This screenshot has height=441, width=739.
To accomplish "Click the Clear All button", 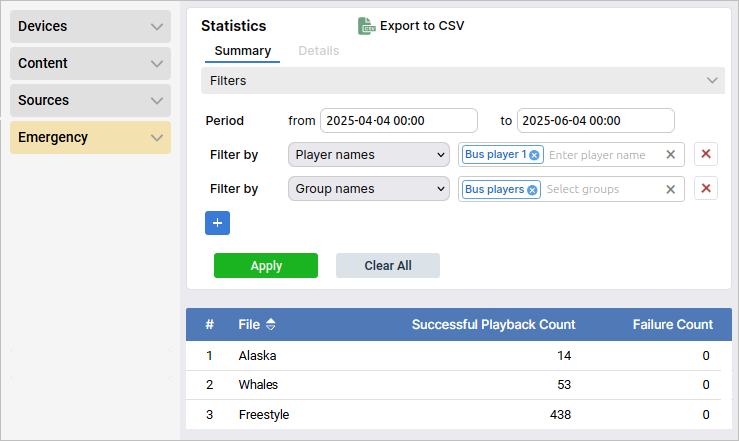I will point(388,266).
